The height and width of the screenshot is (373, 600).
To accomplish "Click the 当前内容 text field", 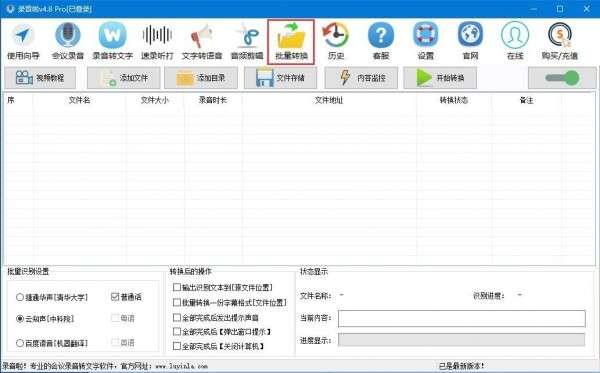I will pyautogui.click(x=461, y=318).
